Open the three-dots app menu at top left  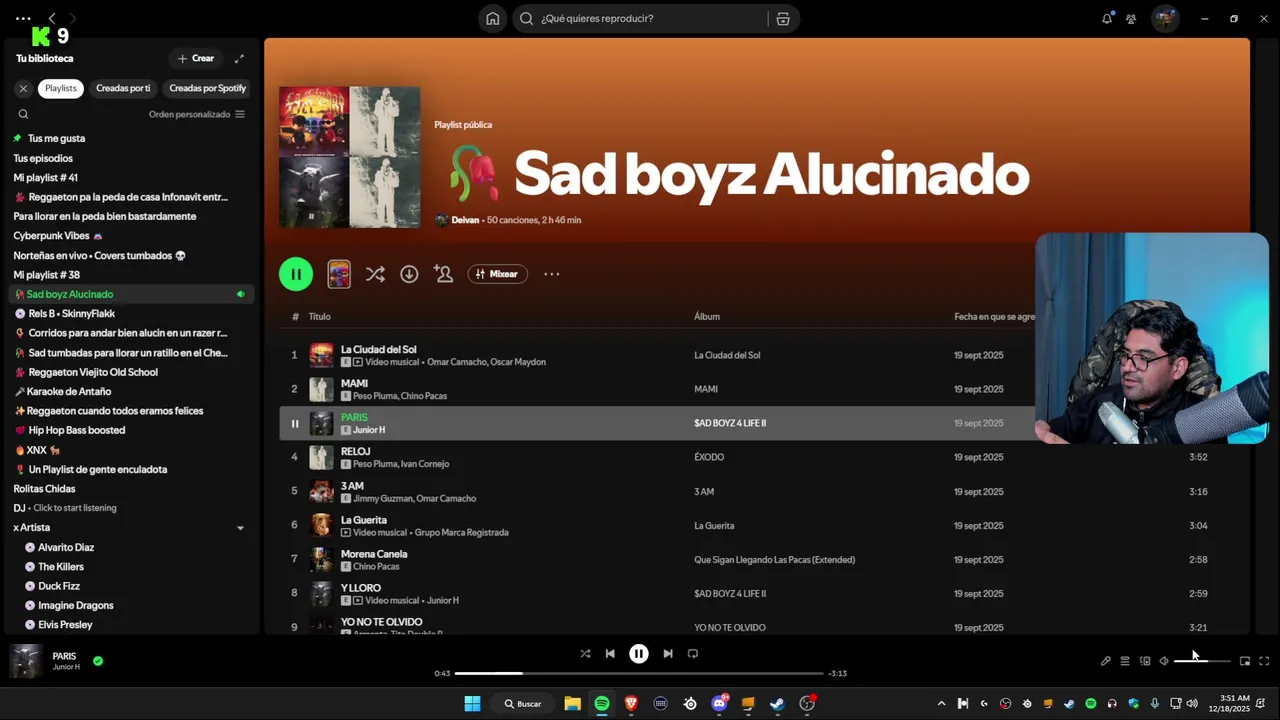23,18
